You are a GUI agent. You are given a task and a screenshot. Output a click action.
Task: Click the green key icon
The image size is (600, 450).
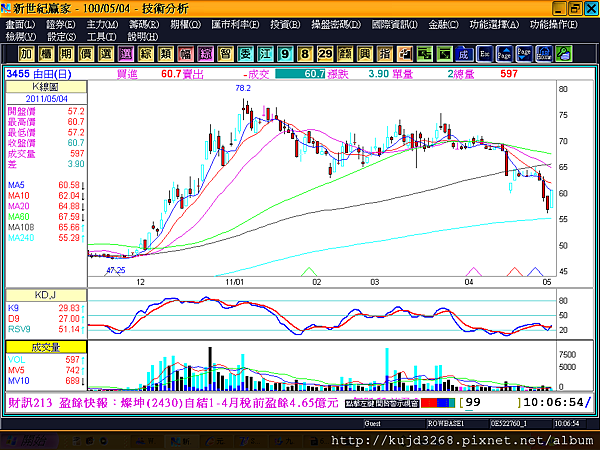564,54
